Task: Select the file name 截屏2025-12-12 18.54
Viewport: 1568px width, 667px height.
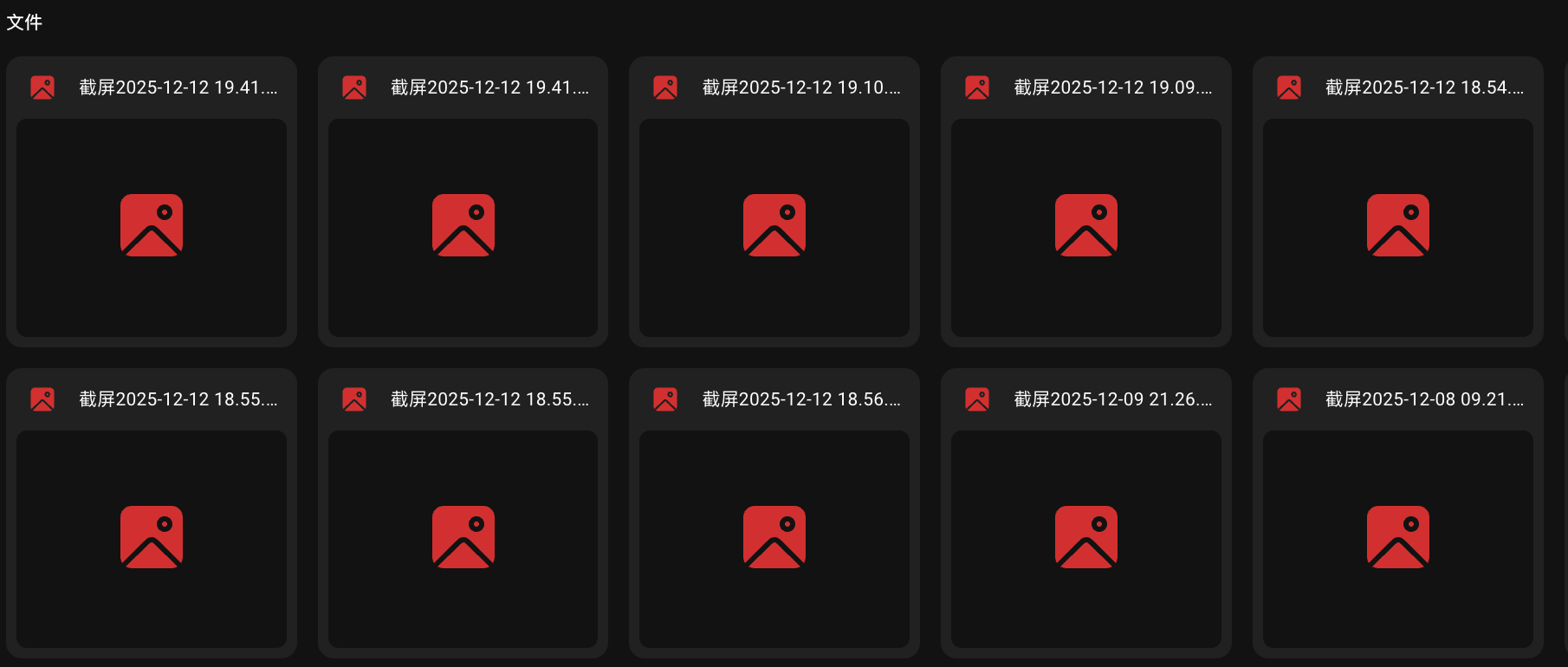Action: click(x=1425, y=87)
